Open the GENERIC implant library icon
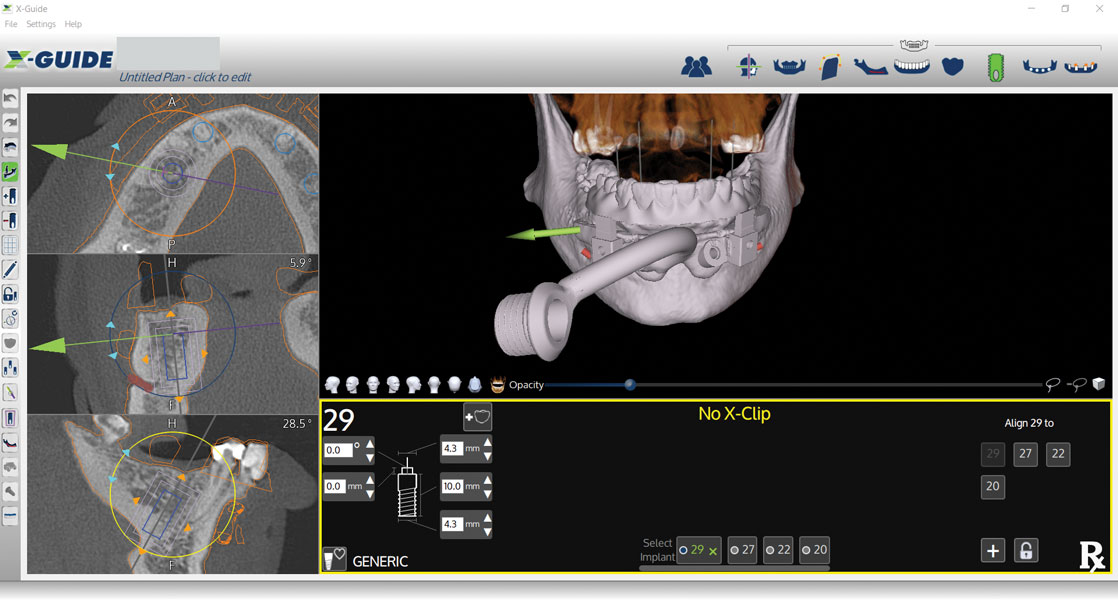This screenshot has height=600, width=1118. click(x=335, y=559)
